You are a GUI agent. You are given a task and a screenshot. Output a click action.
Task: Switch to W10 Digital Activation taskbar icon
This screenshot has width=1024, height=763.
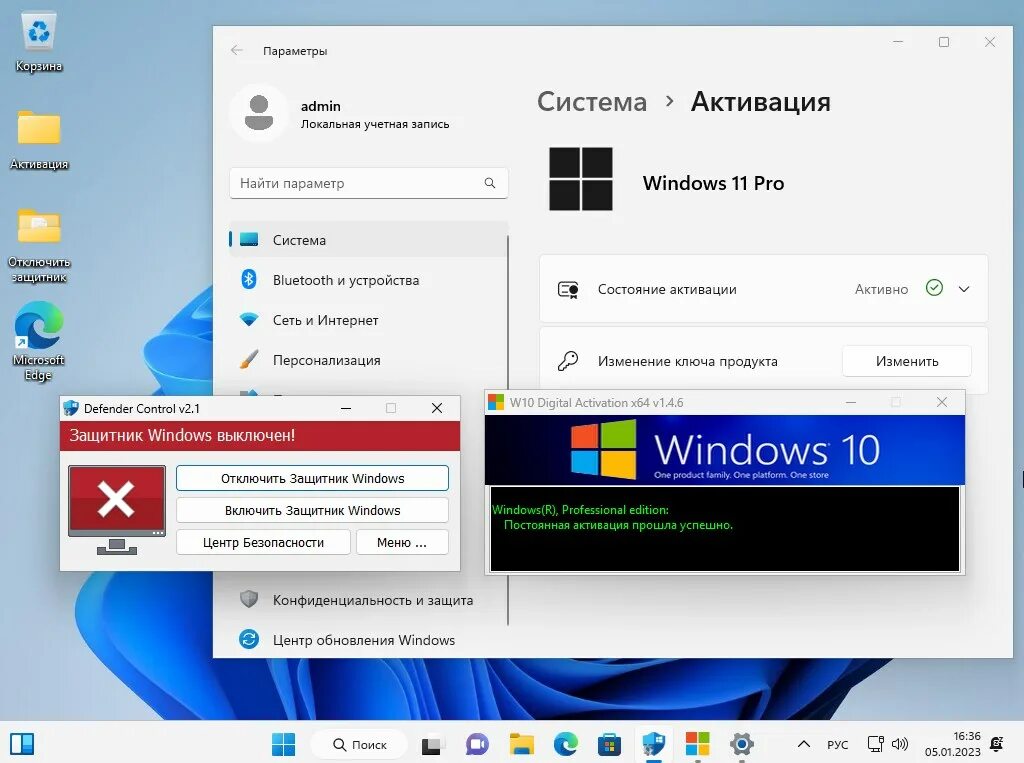click(697, 744)
